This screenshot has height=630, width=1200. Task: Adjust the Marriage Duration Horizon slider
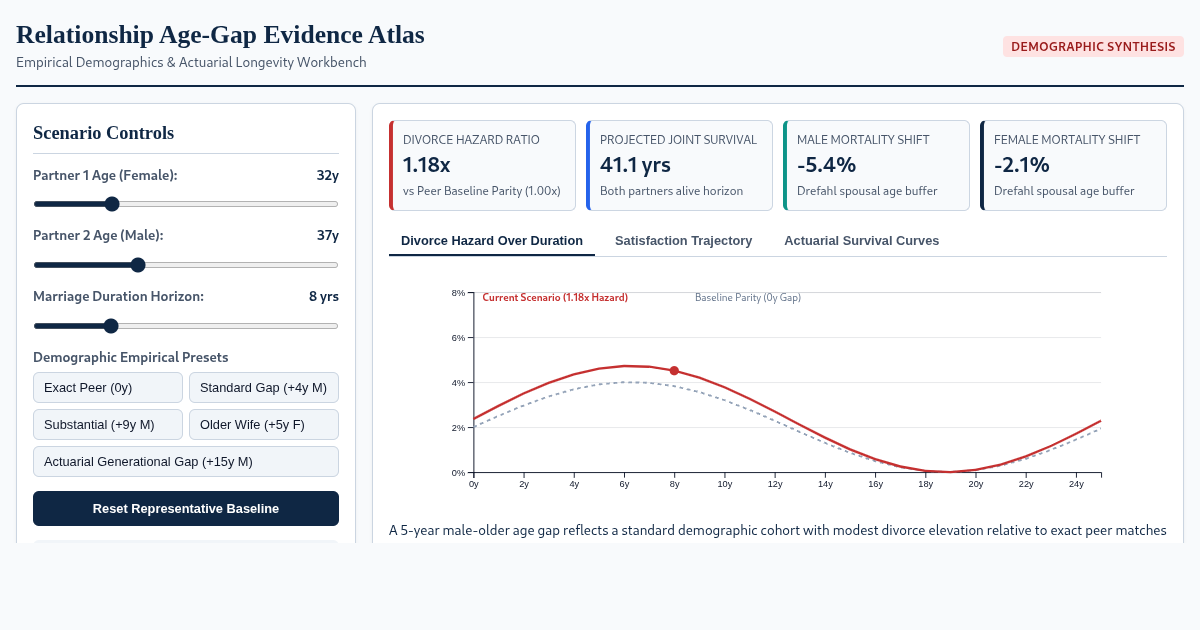tap(186, 326)
